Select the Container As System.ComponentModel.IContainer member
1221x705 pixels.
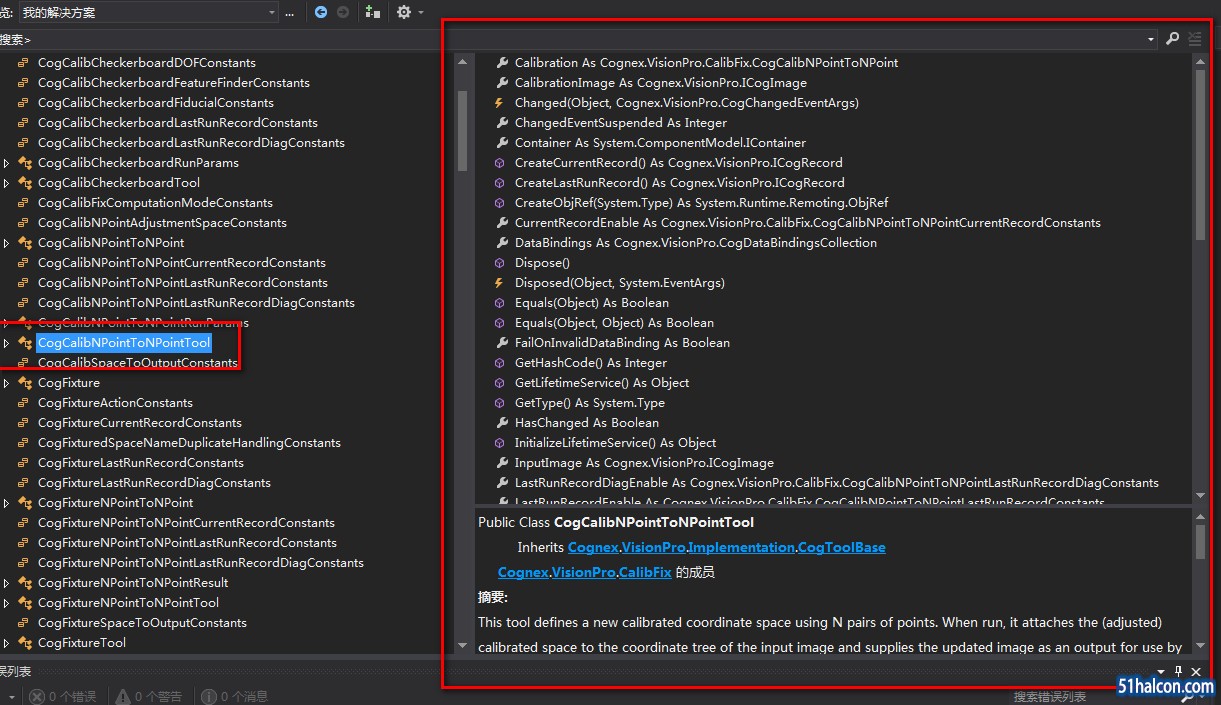[x=660, y=143]
